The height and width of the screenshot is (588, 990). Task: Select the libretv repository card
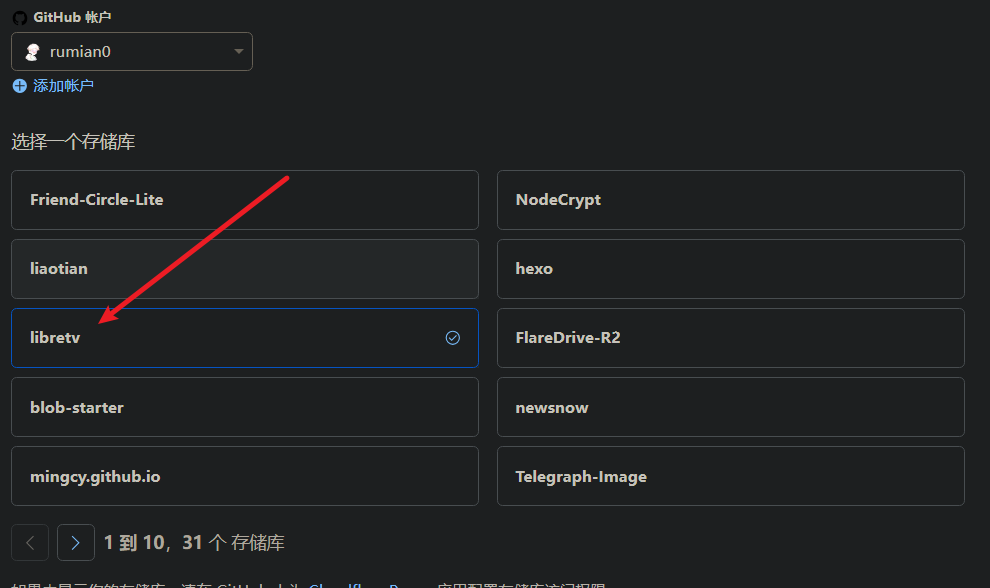(244, 338)
